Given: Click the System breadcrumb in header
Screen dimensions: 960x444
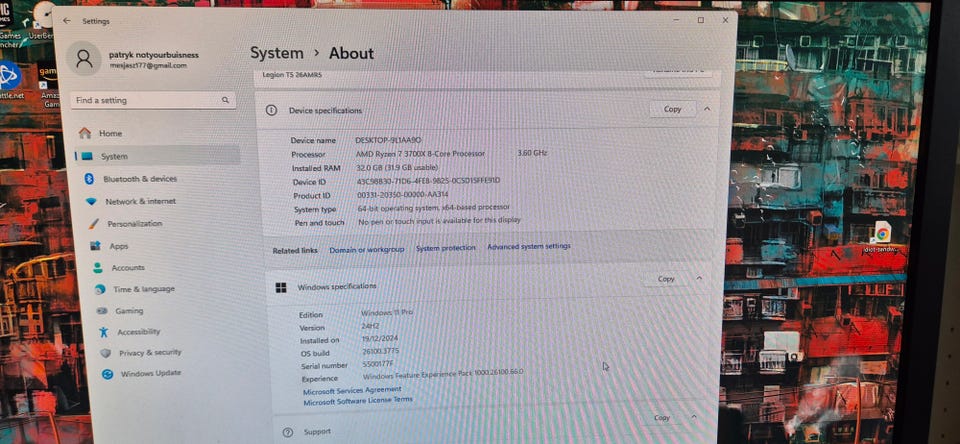Looking at the screenshot, I should [x=277, y=53].
